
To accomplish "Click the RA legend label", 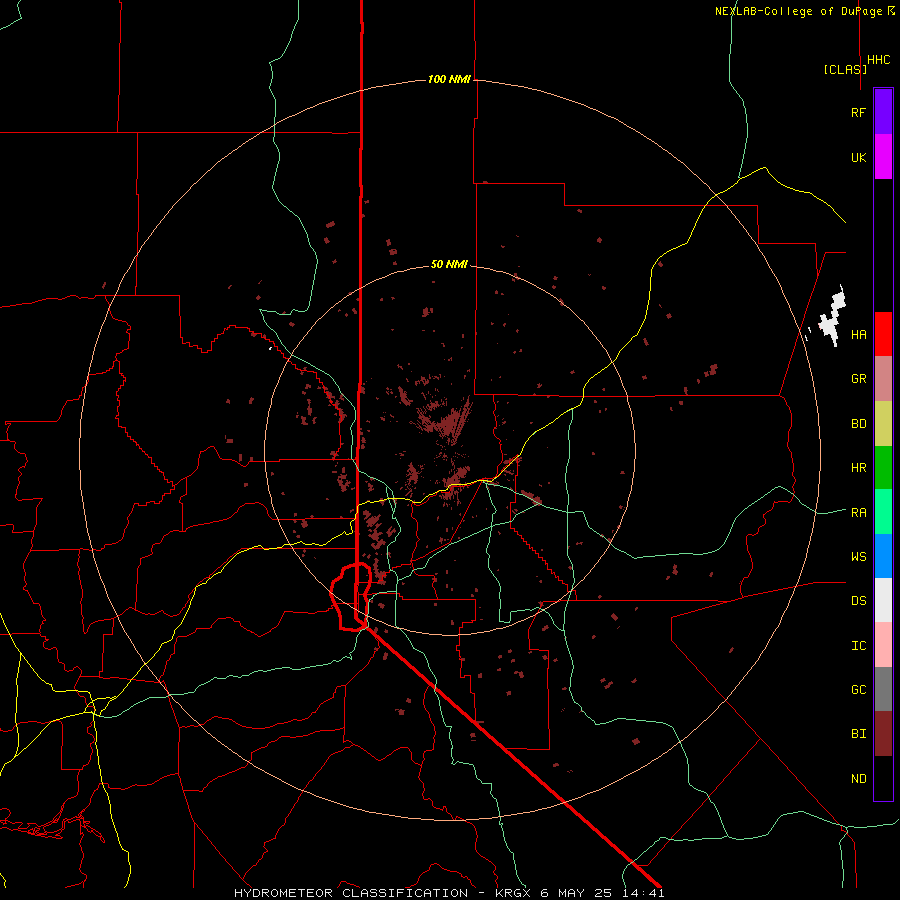I will coord(858,513).
